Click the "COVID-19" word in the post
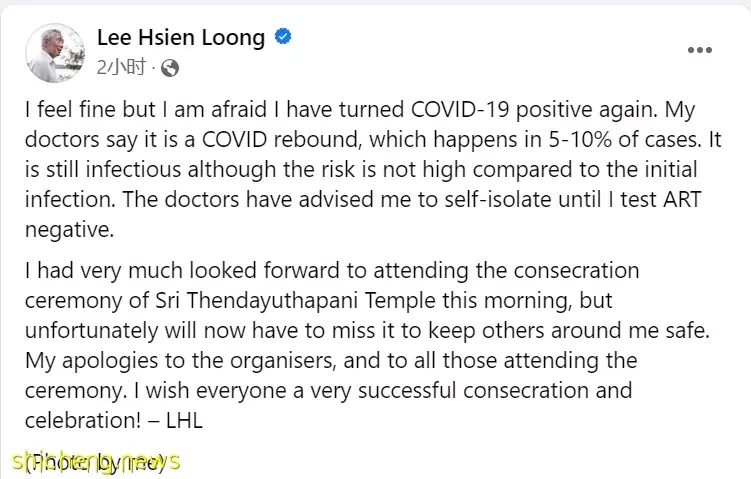 click(460, 110)
